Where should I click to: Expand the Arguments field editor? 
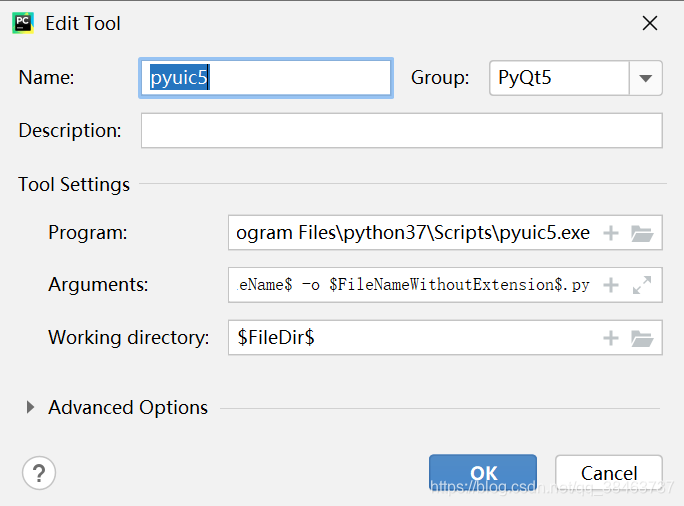642,285
